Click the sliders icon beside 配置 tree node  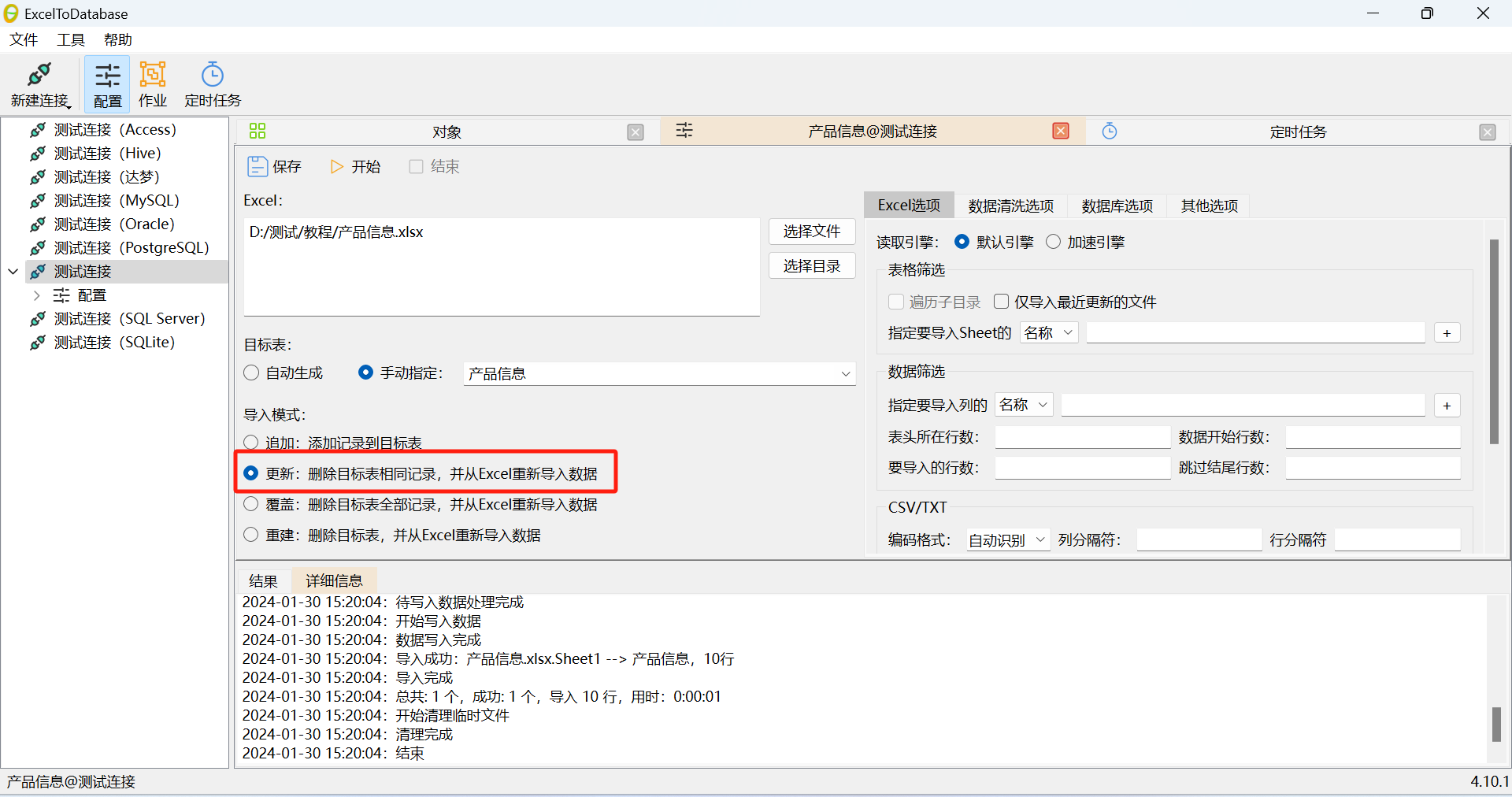point(61,295)
